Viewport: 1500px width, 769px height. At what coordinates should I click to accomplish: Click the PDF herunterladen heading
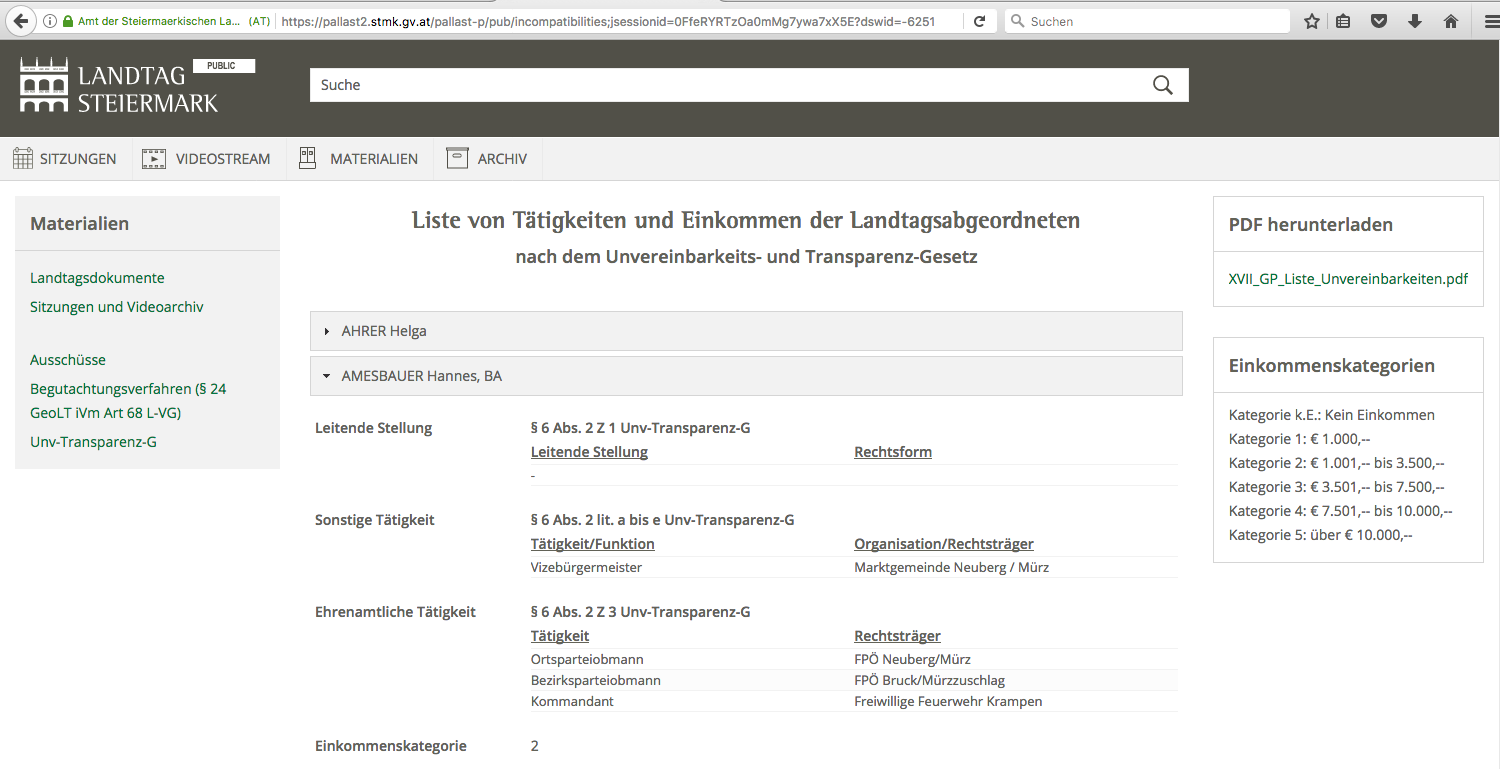click(x=1311, y=225)
